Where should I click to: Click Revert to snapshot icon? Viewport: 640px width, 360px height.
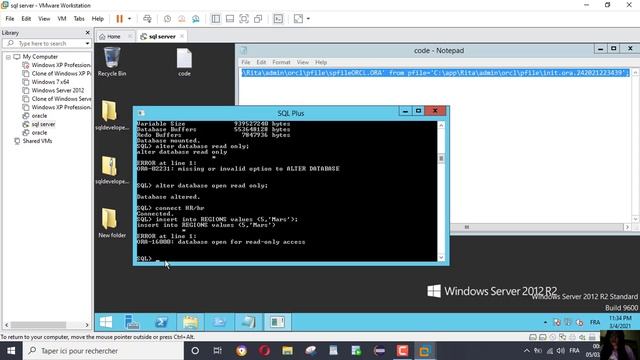(x=182, y=19)
